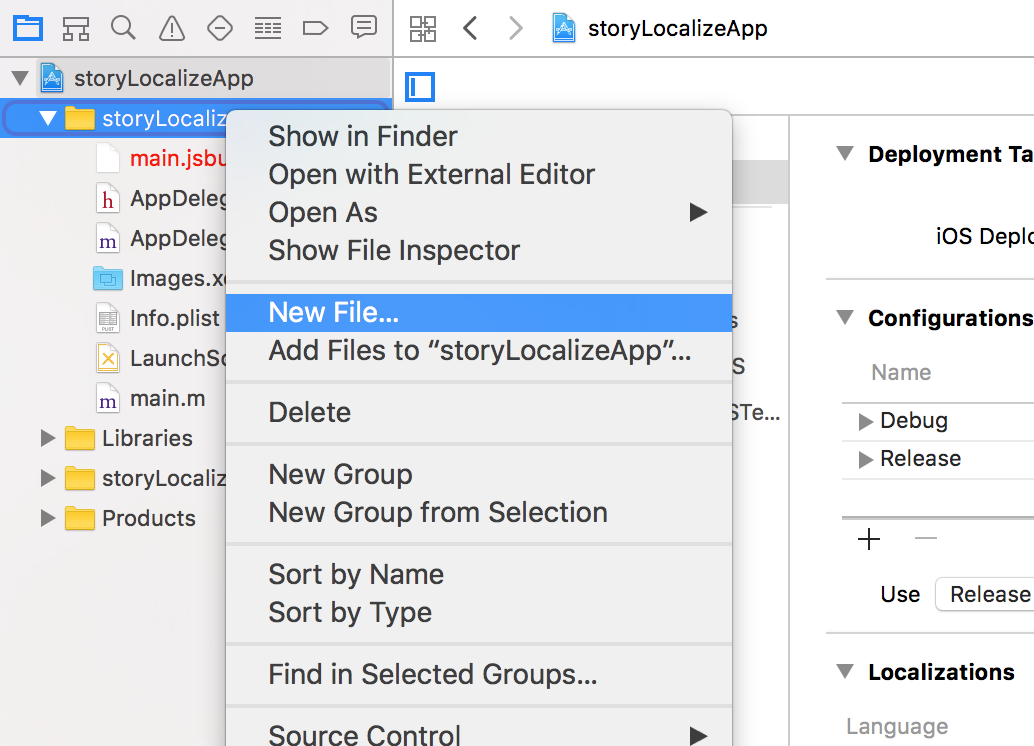Toggle the targets list sidebar button
Image resolution: width=1034 pixels, height=746 pixels.
tap(420, 87)
